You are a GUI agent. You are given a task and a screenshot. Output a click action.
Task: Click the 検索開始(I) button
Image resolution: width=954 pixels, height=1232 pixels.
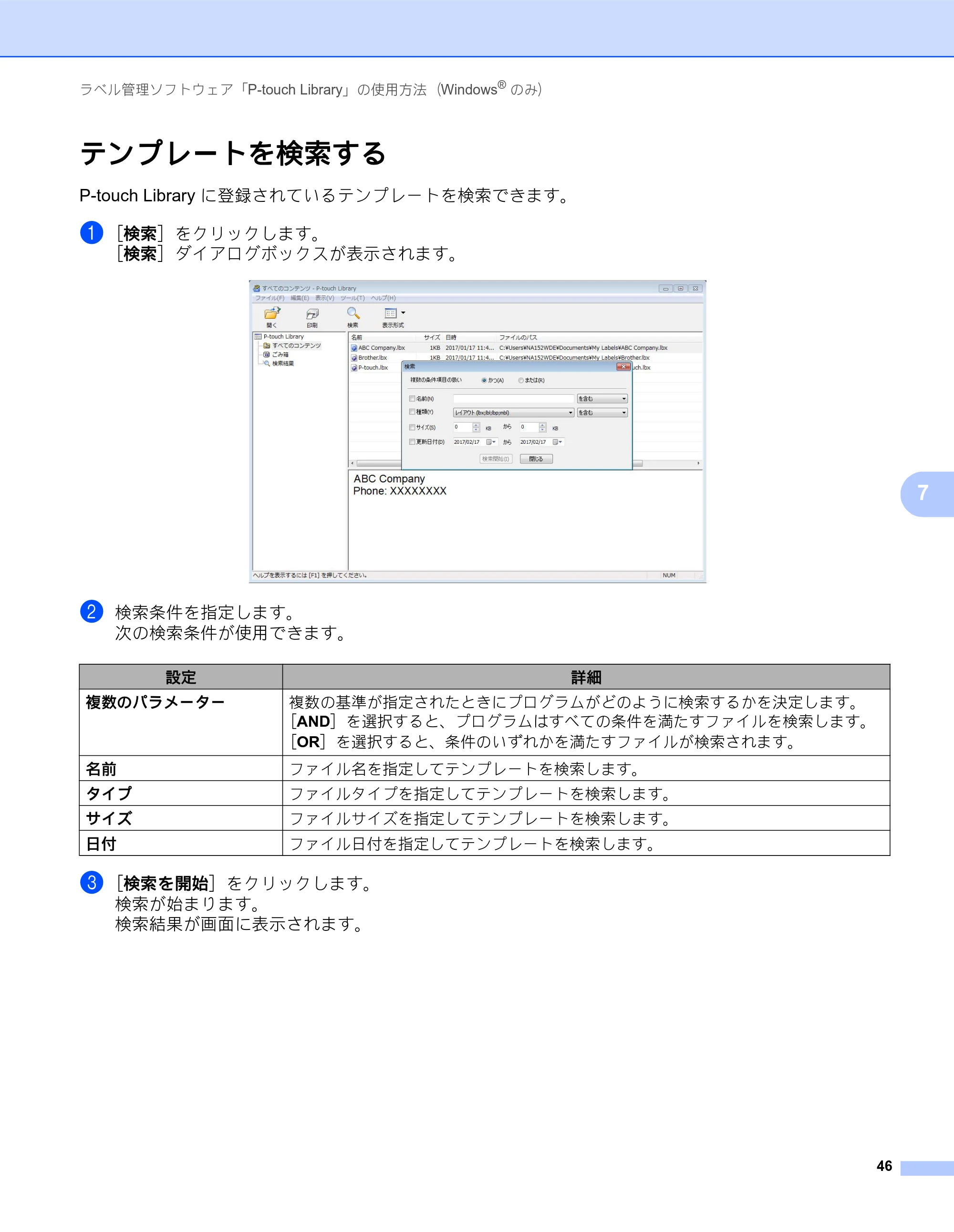point(496,459)
